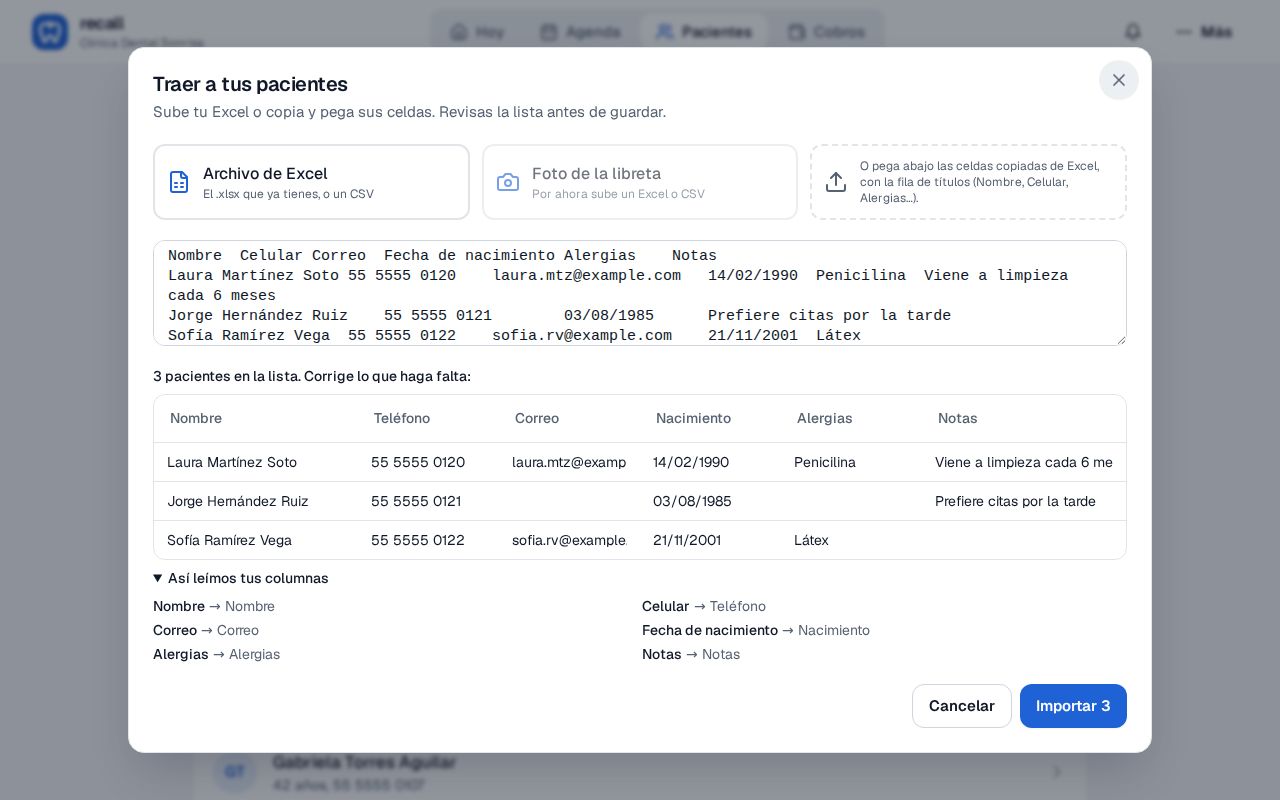
Task: Open the Agenda tab in the background
Action: click(580, 32)
